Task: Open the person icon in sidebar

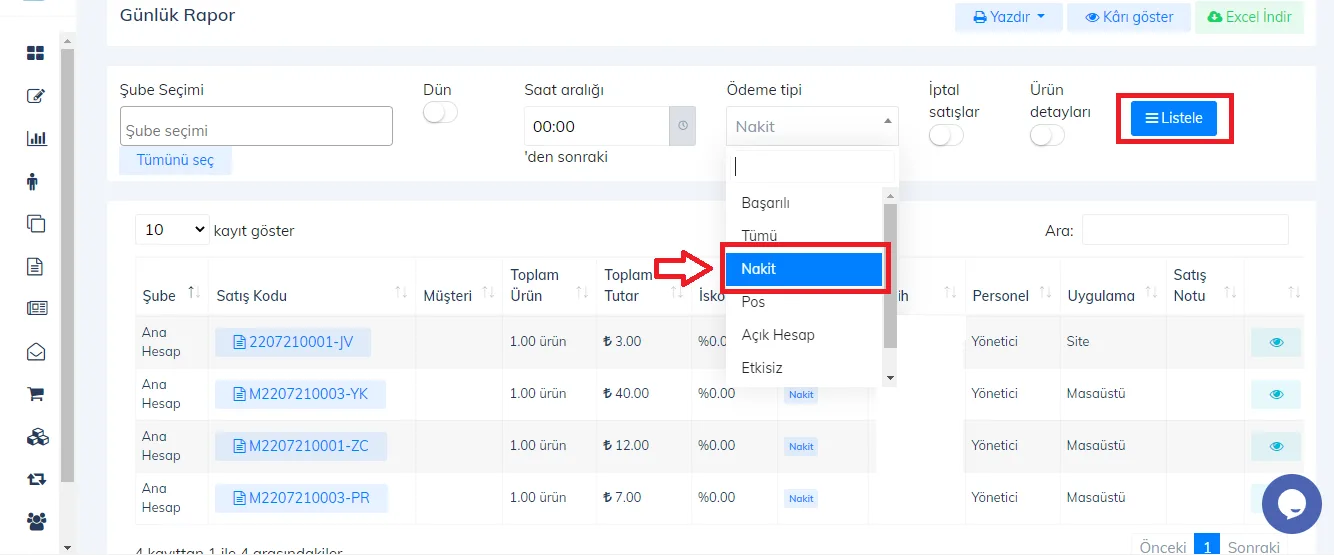Action: tap(33, 182)
